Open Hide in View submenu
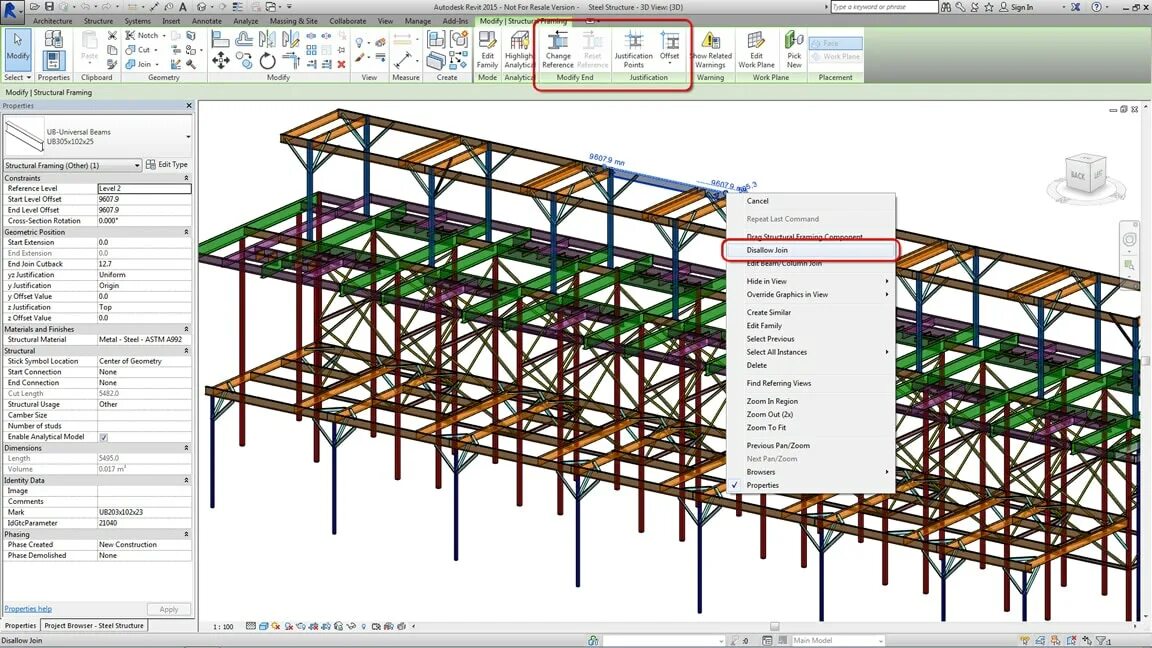This screenshot has width=1152, height=648. (810, 281)
